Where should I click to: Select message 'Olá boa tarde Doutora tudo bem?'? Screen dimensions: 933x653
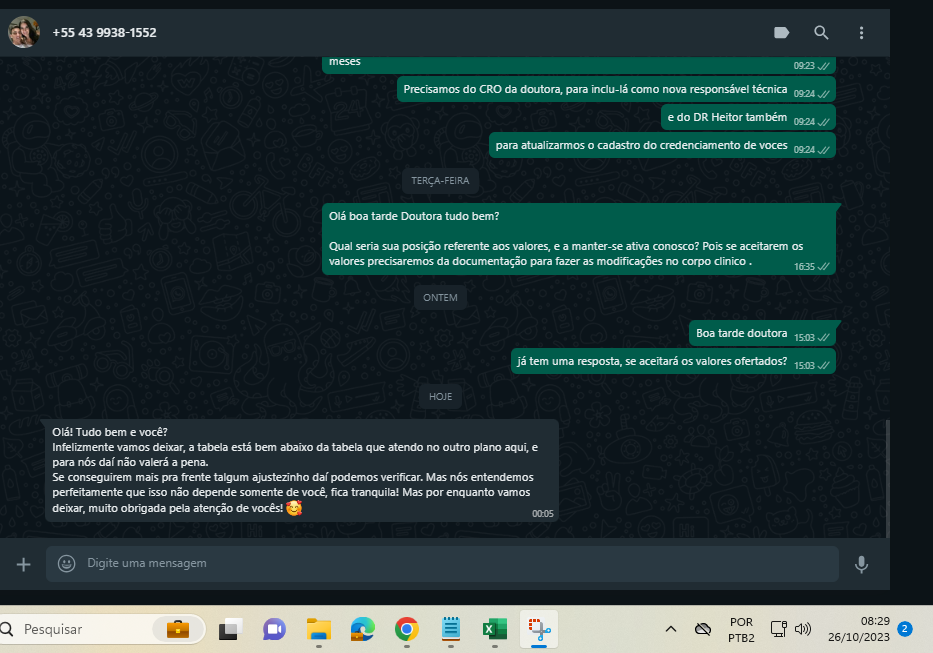coord(578,239)
